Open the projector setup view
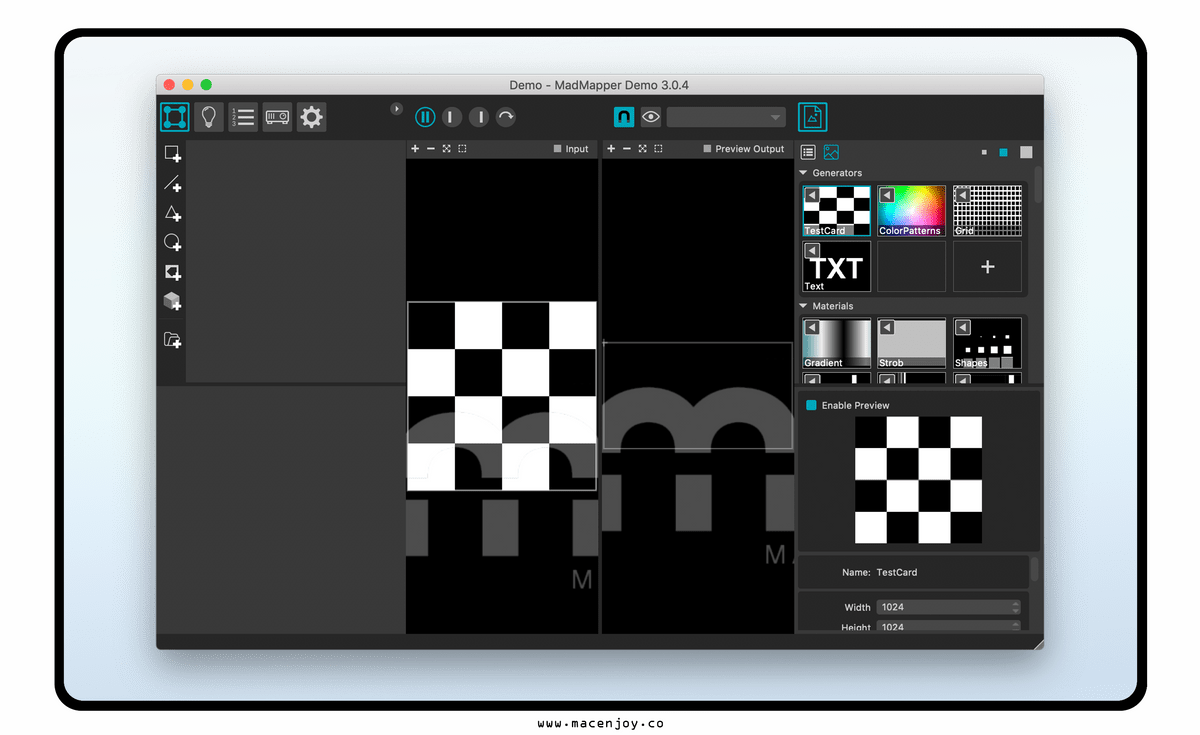Image resolution: width=1200 pixels, height=735 pixels. point(277,117)
